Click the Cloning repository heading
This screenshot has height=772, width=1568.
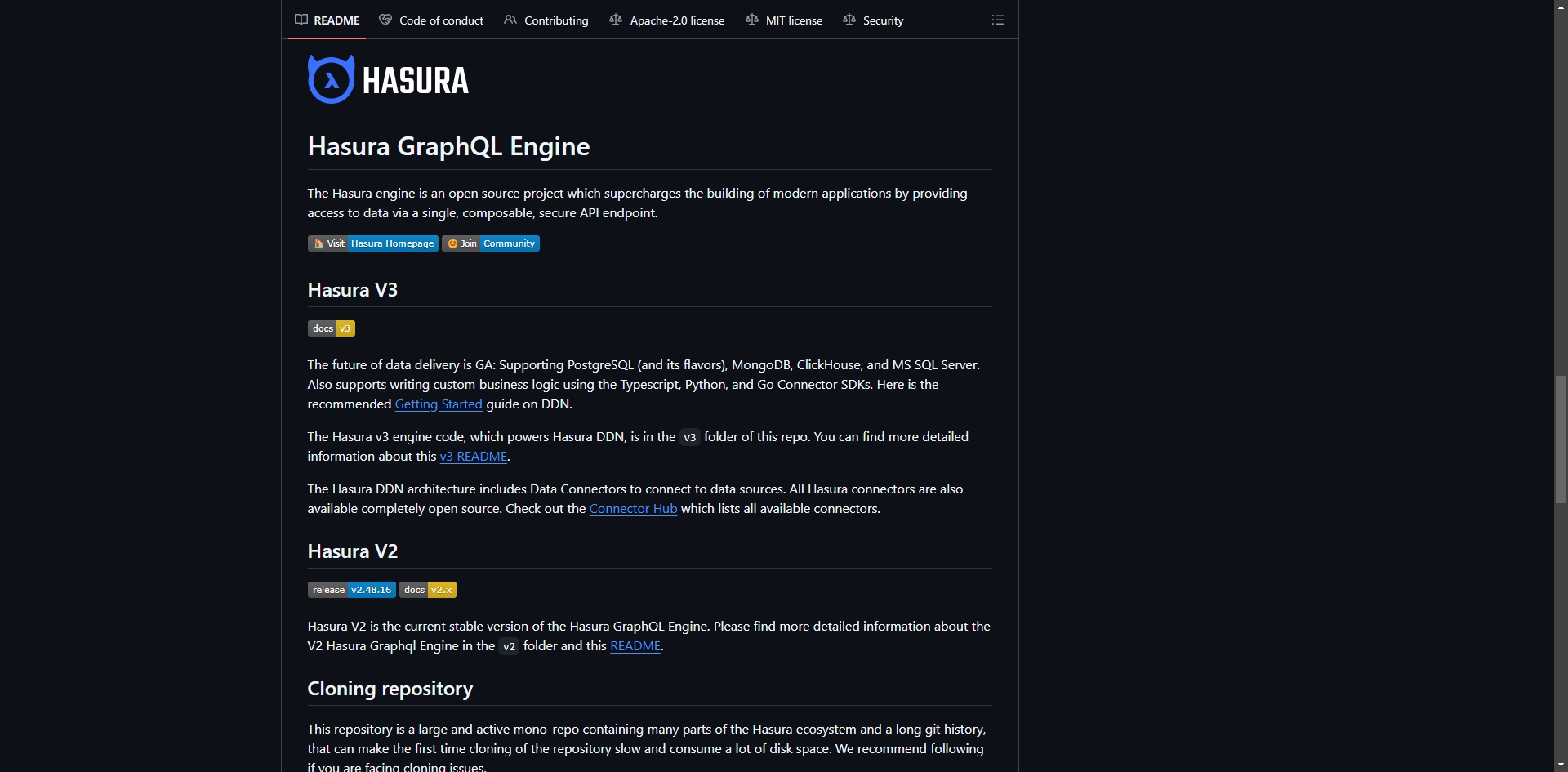pyautogui.click(x=390, y=689)
